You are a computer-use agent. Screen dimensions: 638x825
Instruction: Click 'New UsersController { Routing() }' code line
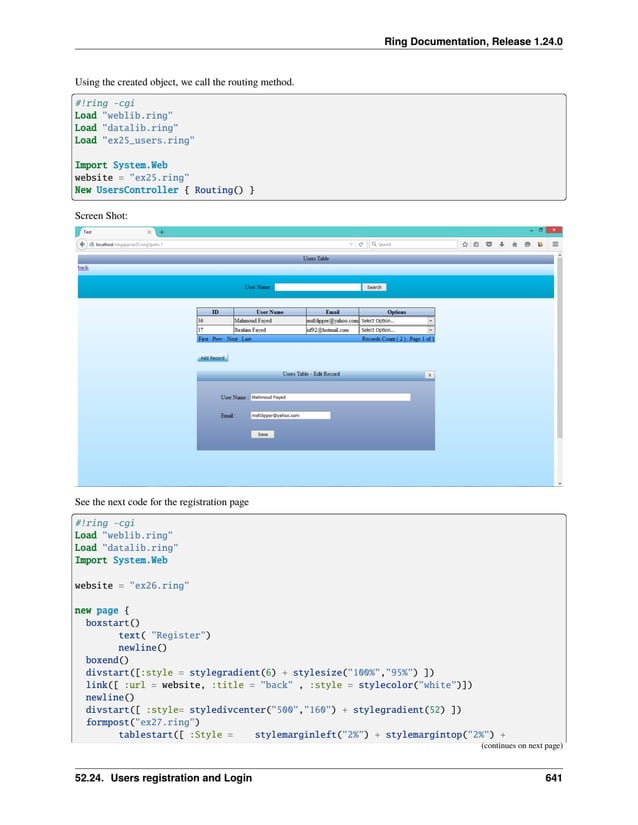pos(165,190)
